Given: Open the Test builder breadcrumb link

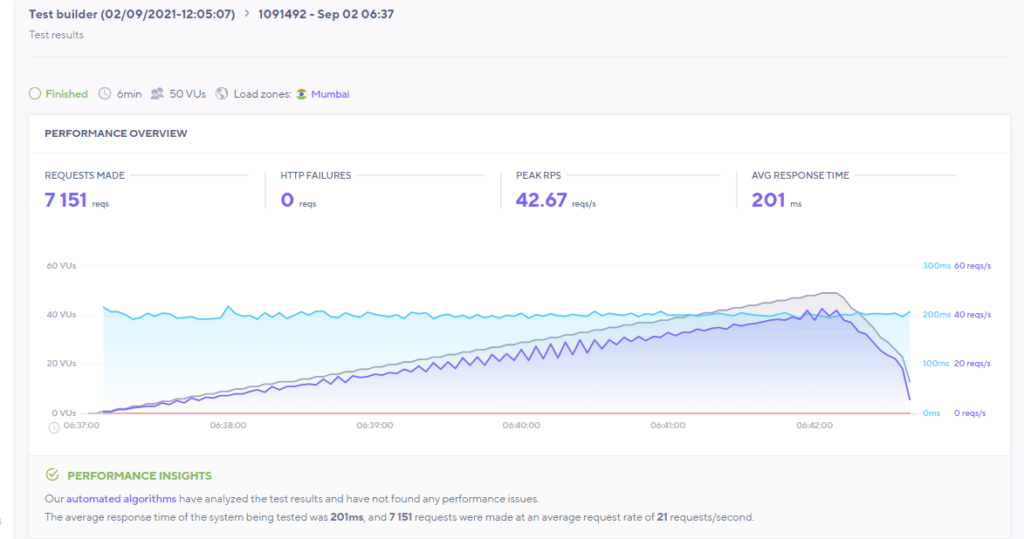Looking at the screenshot, I should click(131, 15).
